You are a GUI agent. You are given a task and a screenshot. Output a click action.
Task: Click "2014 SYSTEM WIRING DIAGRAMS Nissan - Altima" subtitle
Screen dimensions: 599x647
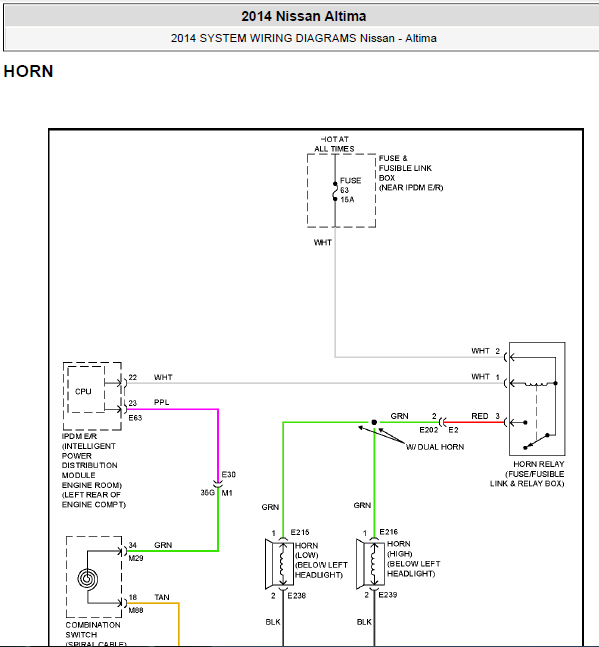pos(304,38)
